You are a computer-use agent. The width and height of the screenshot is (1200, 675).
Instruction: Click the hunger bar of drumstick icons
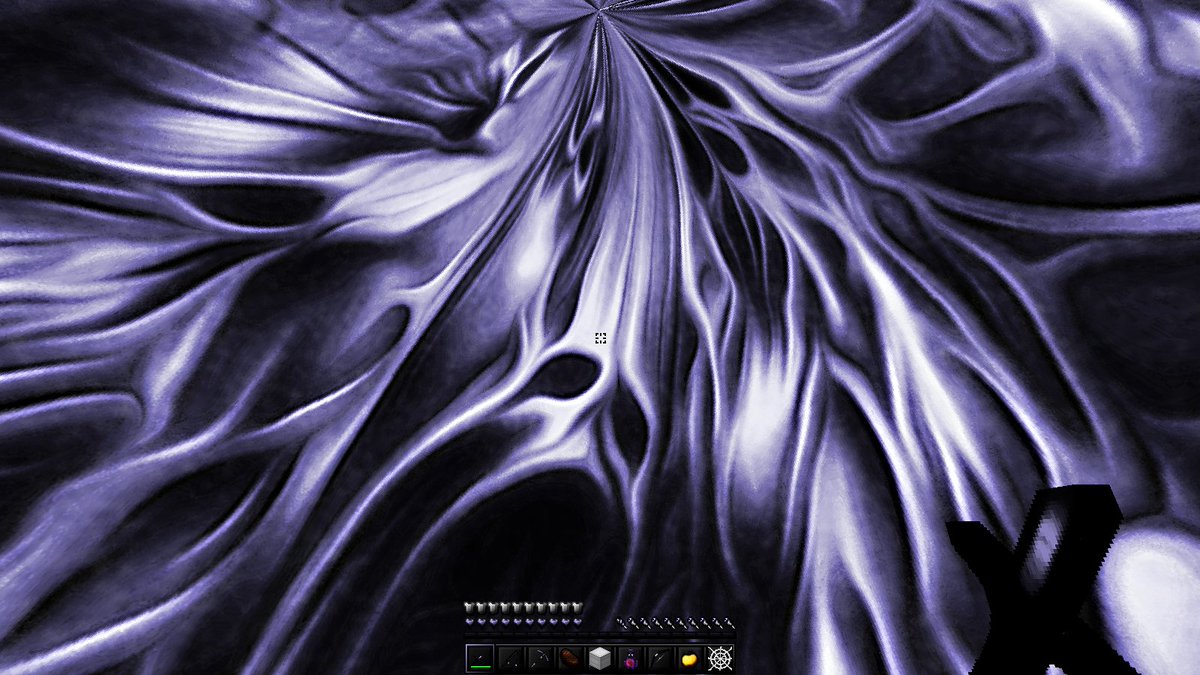676,624
